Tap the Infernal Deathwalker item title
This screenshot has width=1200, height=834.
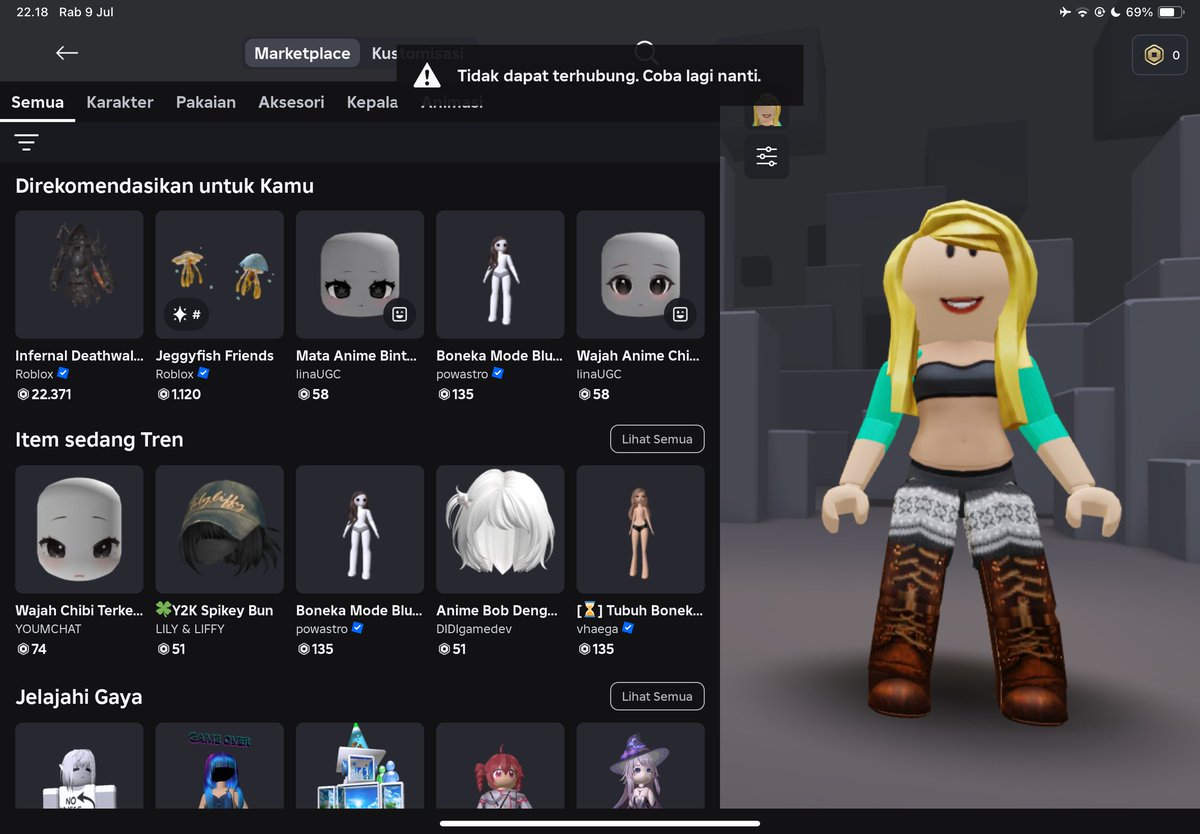click(79, 355)
